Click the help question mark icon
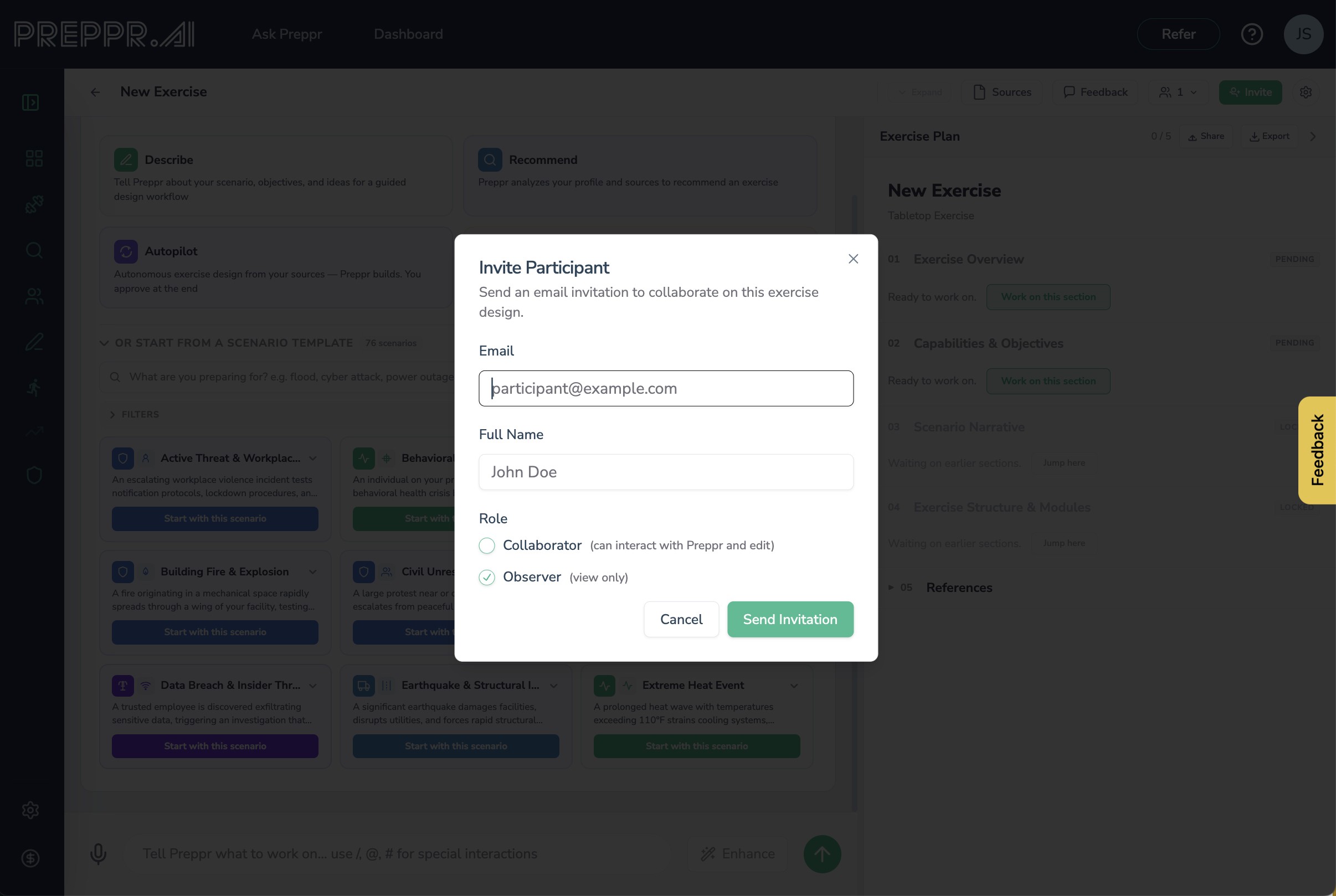 [1251, 34]
